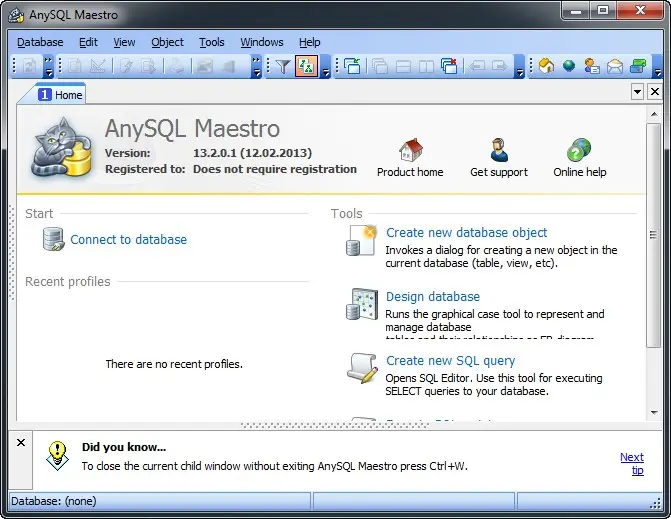The image size is (671, 519).
Task: Click 'Does not require registration' text
Action: 275,169
